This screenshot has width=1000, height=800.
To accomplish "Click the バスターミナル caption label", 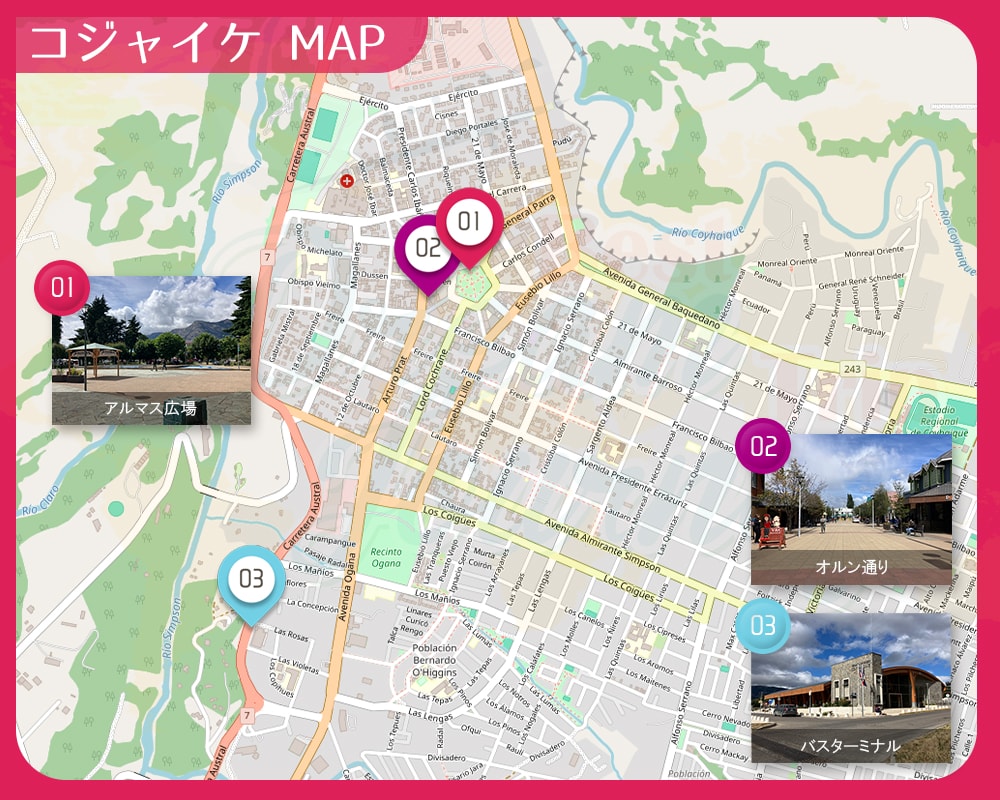I will 851,746.
